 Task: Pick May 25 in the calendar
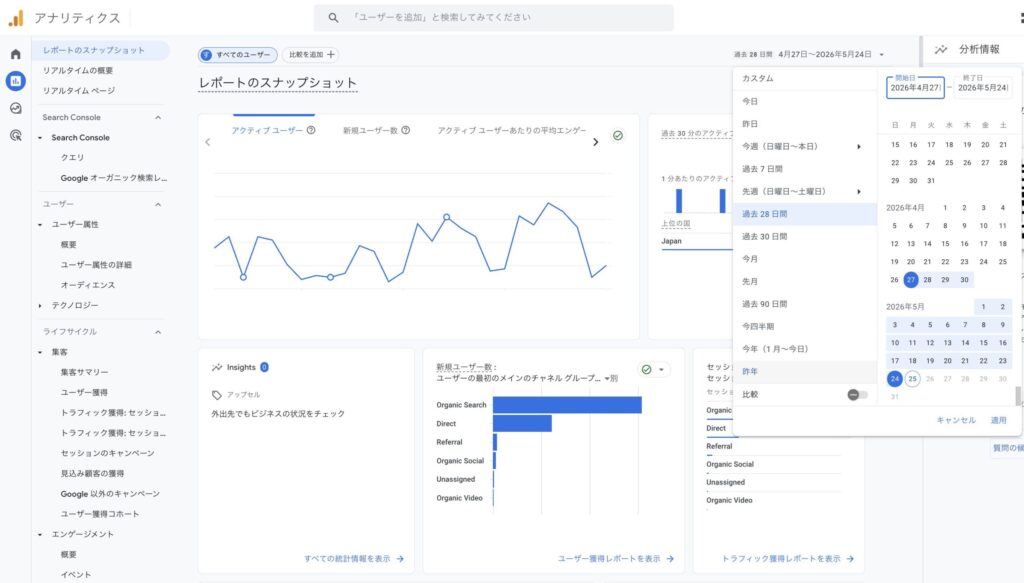(912, 379)
